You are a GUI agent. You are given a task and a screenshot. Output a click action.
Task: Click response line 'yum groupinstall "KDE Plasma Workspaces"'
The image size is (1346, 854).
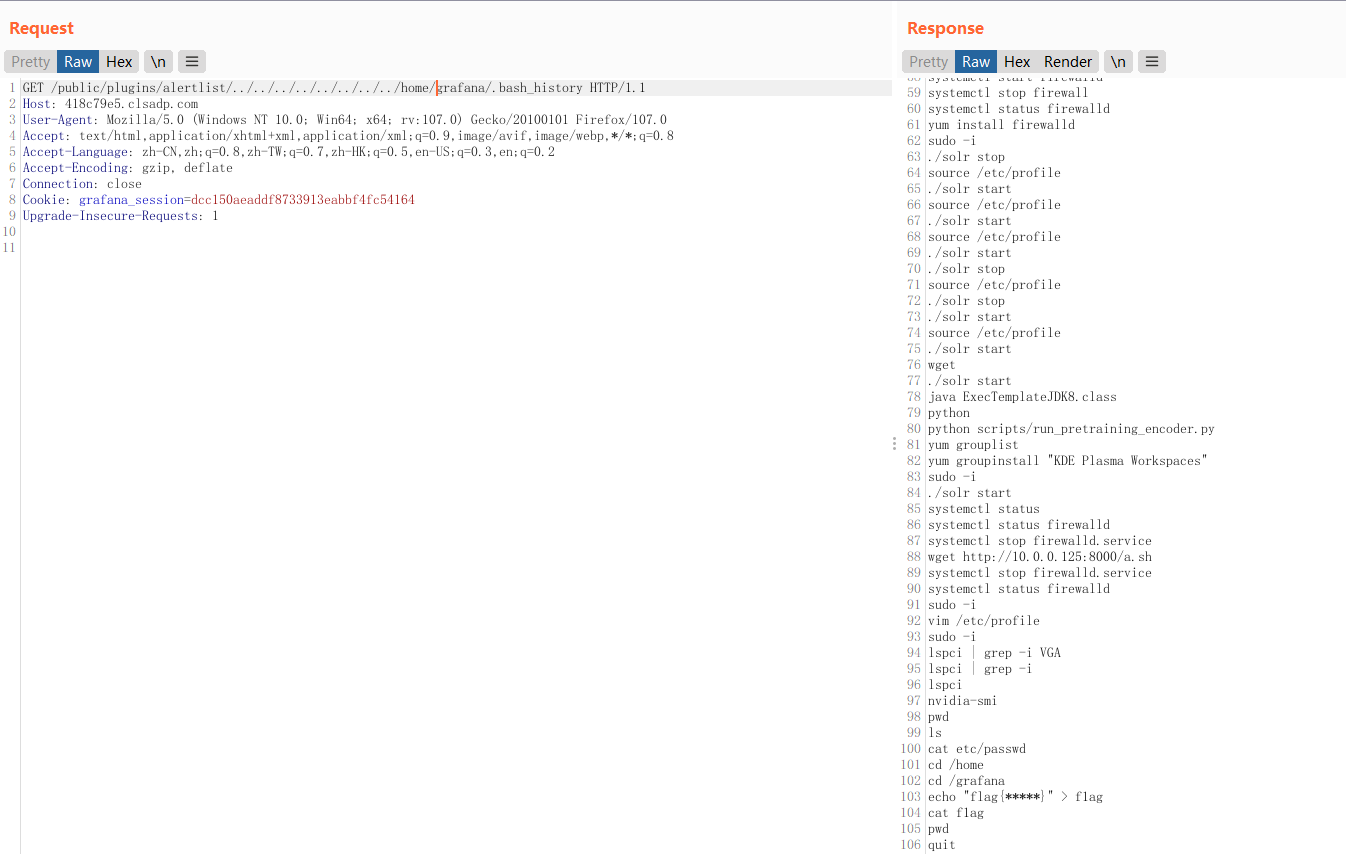(1068, 461)
